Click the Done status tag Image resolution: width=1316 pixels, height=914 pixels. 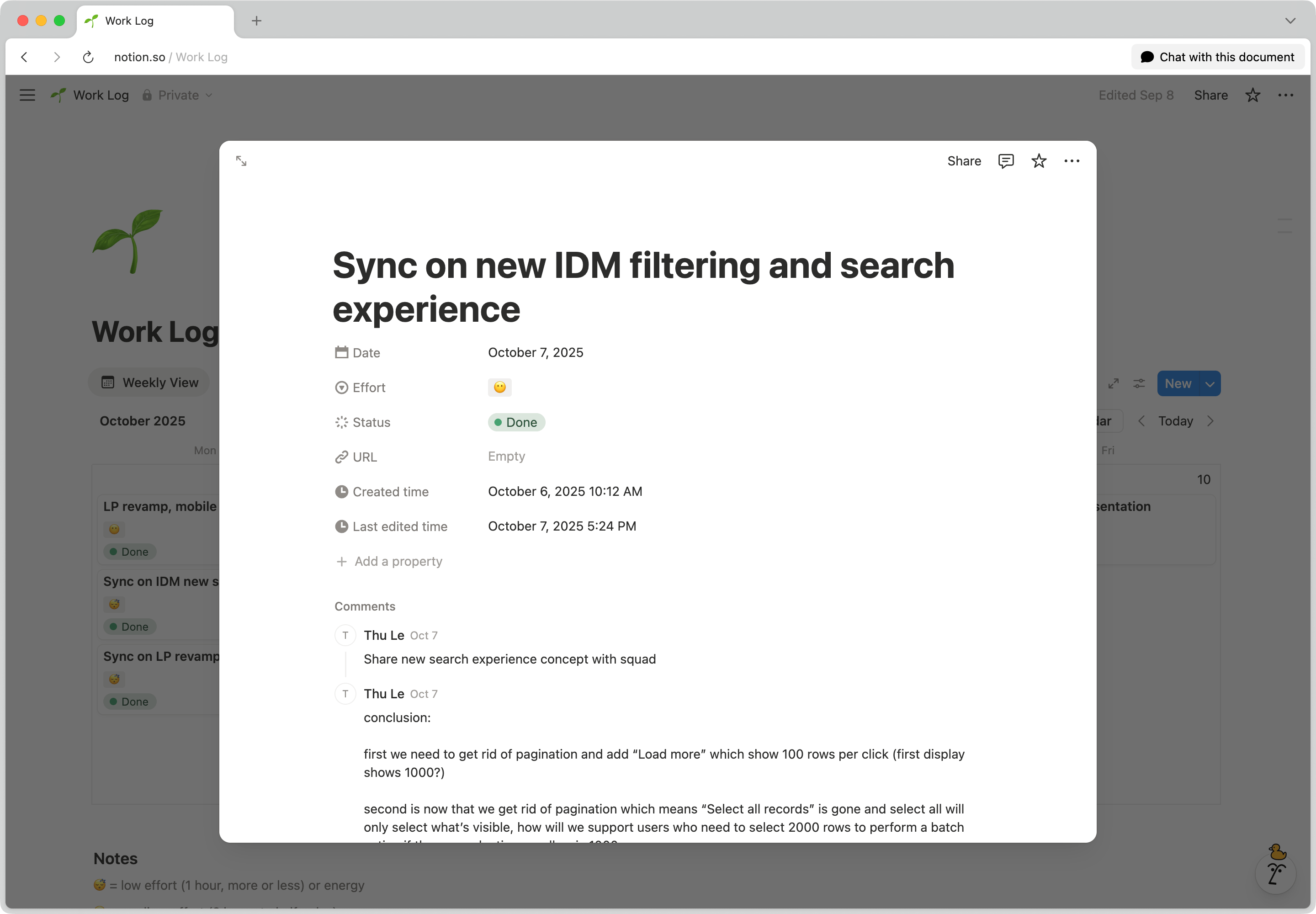(x=516, y=423)
